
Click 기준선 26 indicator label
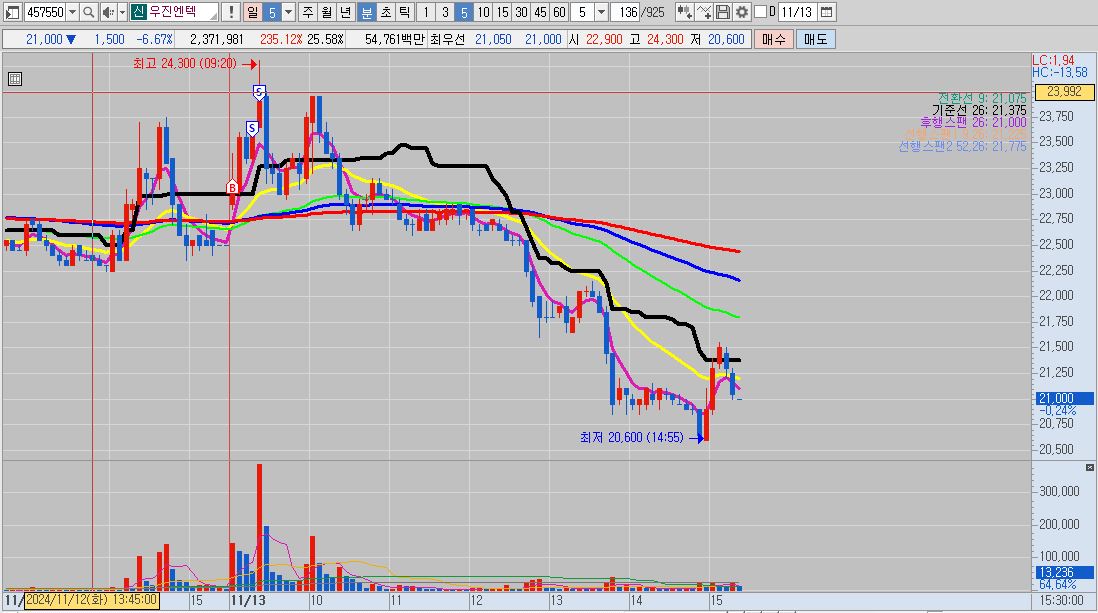click(979, 110)
